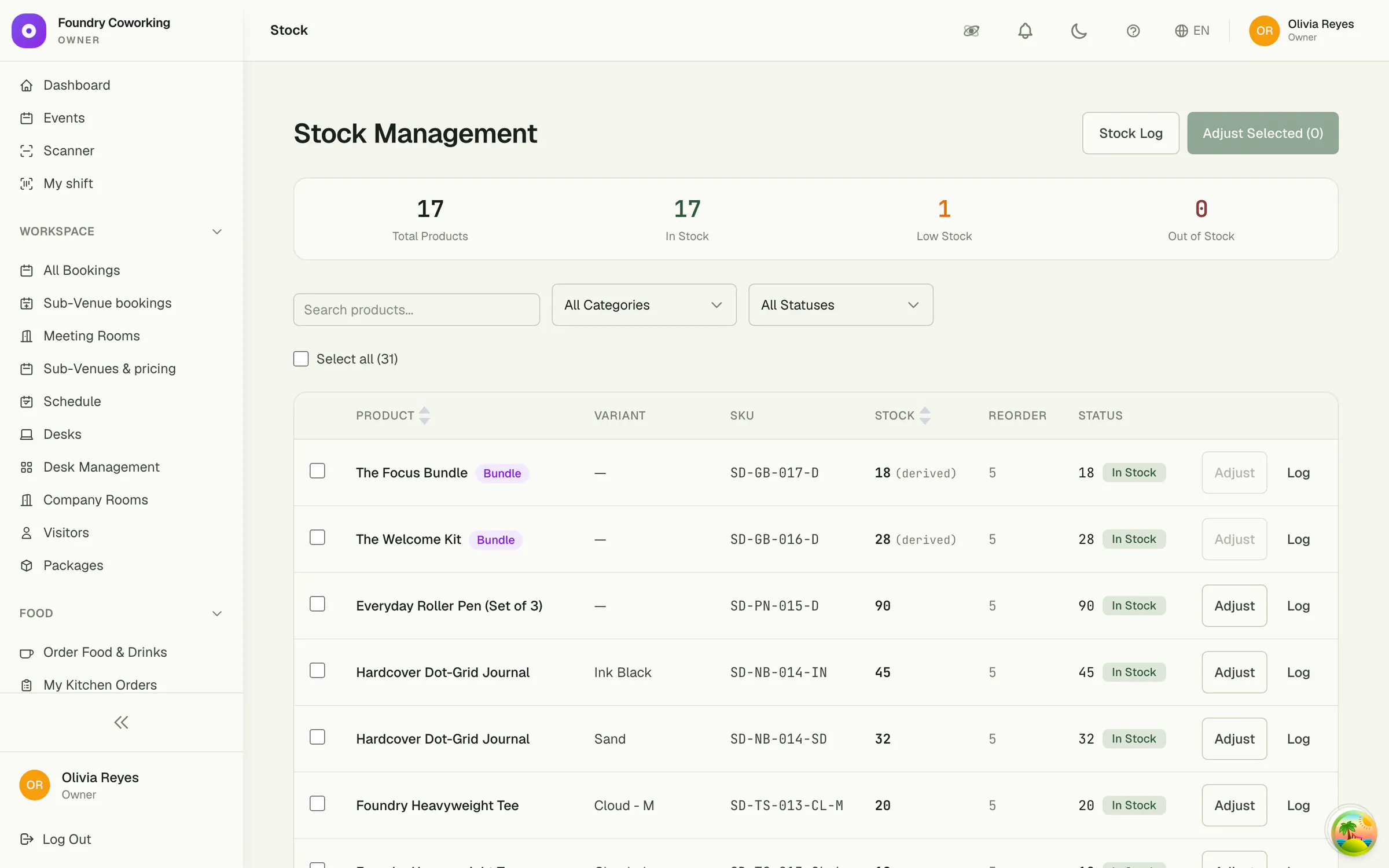The image size is (1389, 868).
Task: Click the Desks laptop icon
Action: point(27,435)
